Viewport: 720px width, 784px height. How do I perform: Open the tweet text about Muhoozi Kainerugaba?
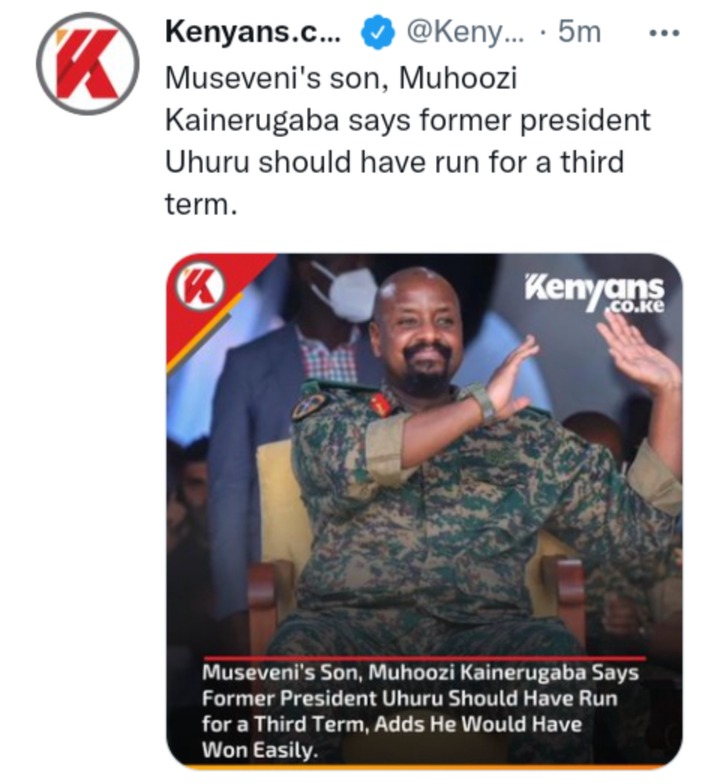(x=408, y=141)
